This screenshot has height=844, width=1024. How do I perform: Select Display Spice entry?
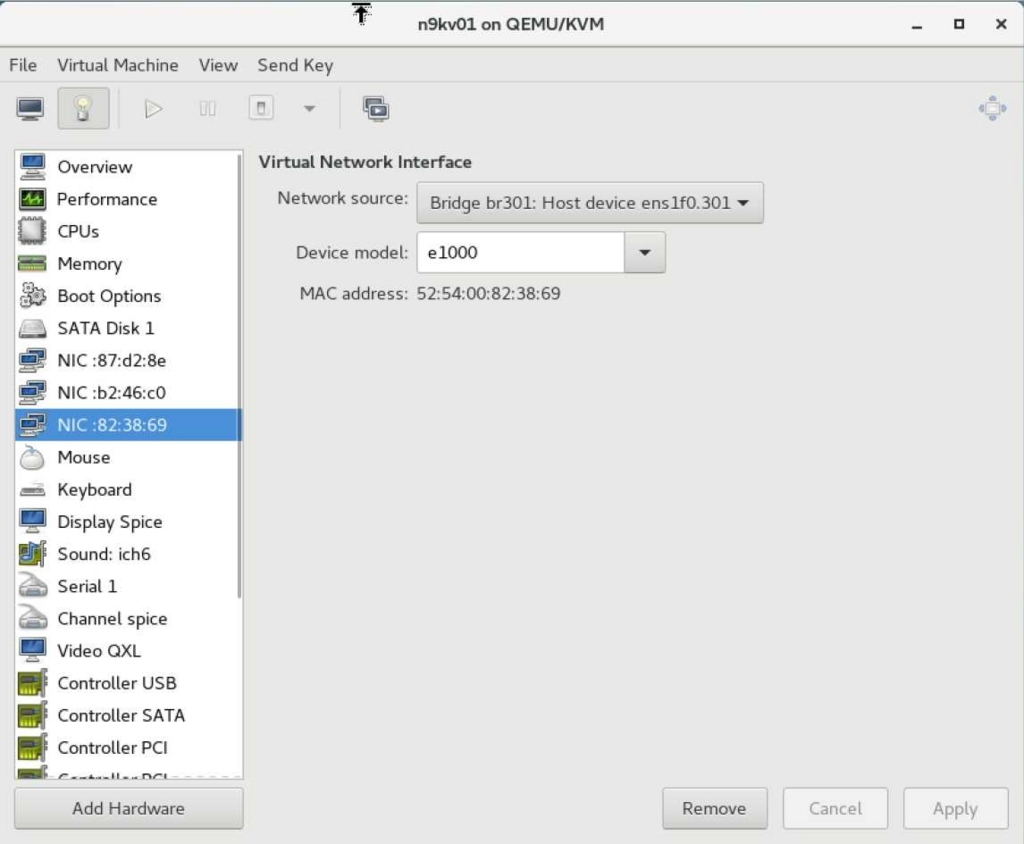[127, 522]
